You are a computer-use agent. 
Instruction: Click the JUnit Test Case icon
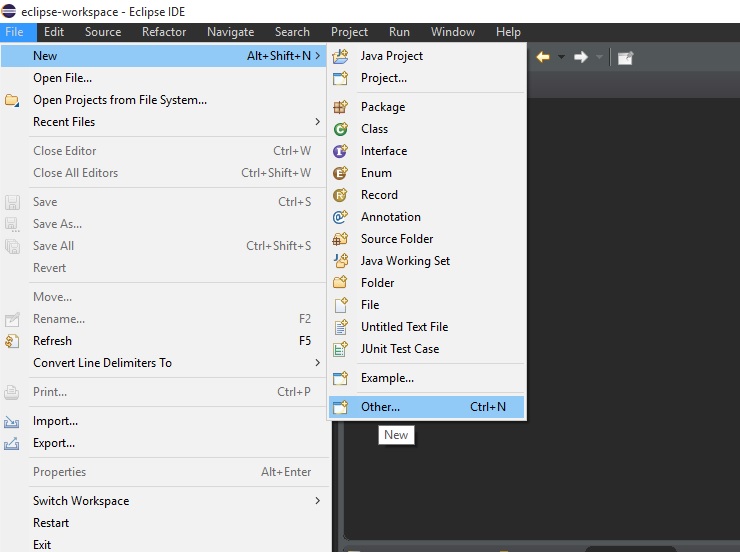[x=340, y=349]
